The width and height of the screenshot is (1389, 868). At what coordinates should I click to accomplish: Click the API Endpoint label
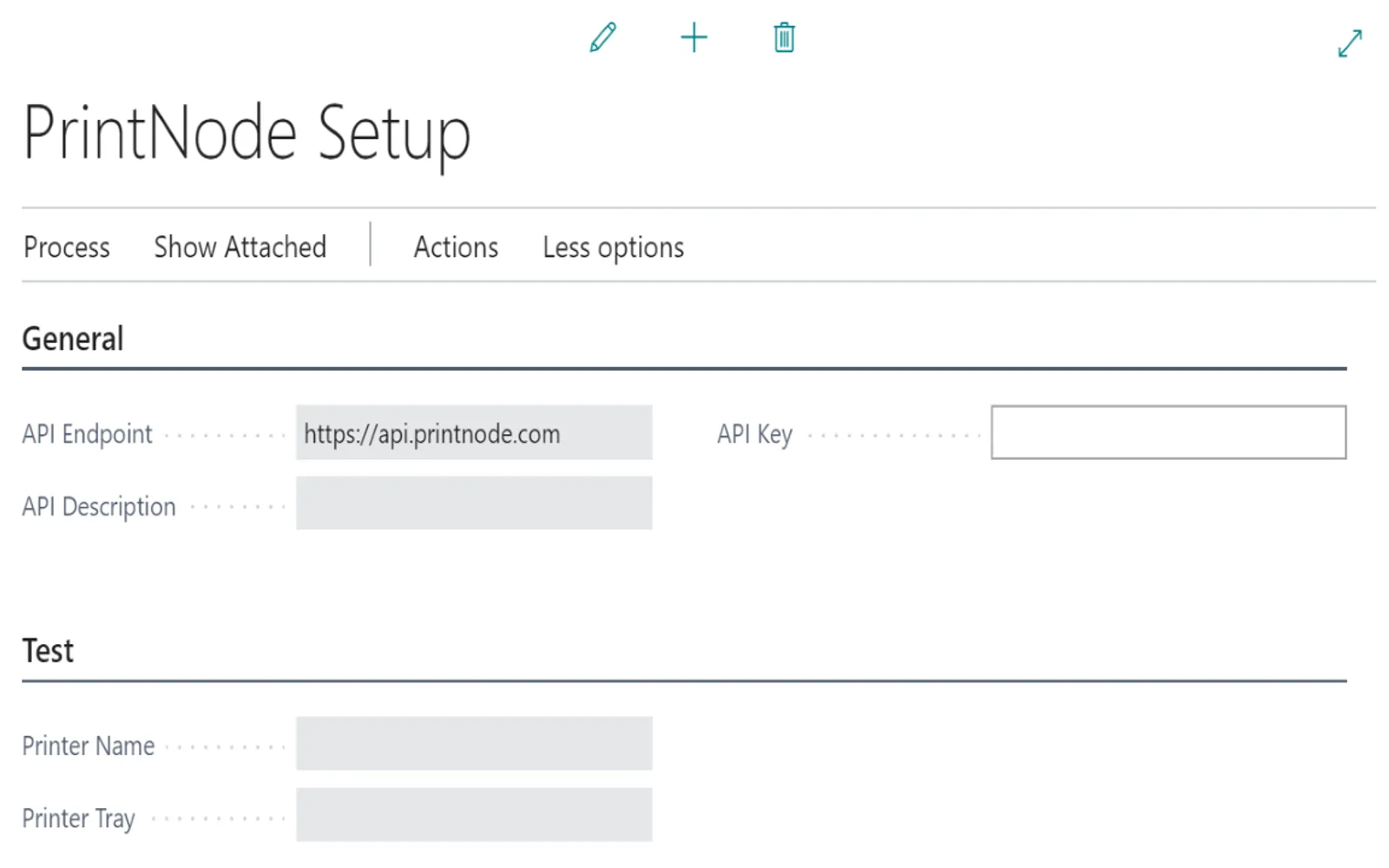(x=87, y=434)
